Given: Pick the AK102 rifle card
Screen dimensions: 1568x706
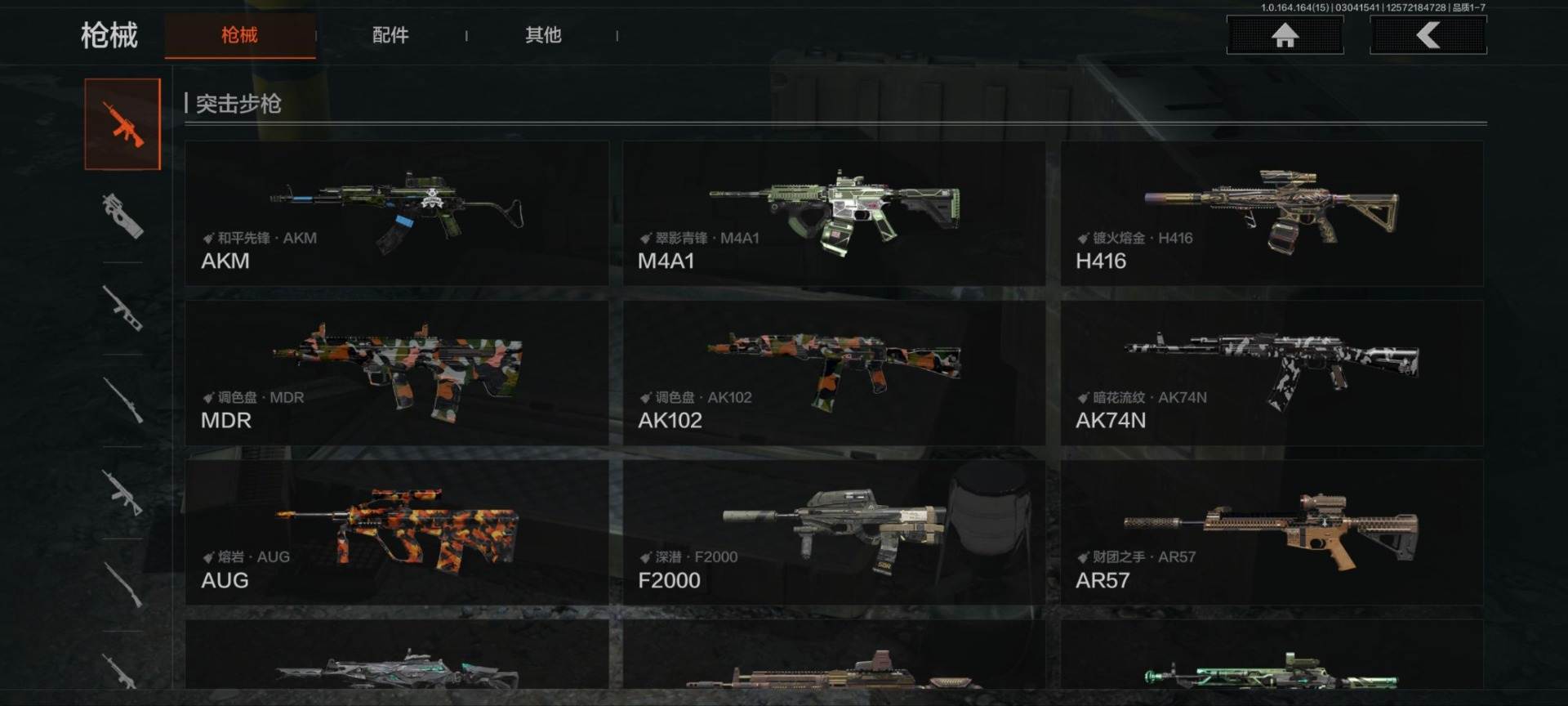Looking at the screenshot, I should 834,373.
